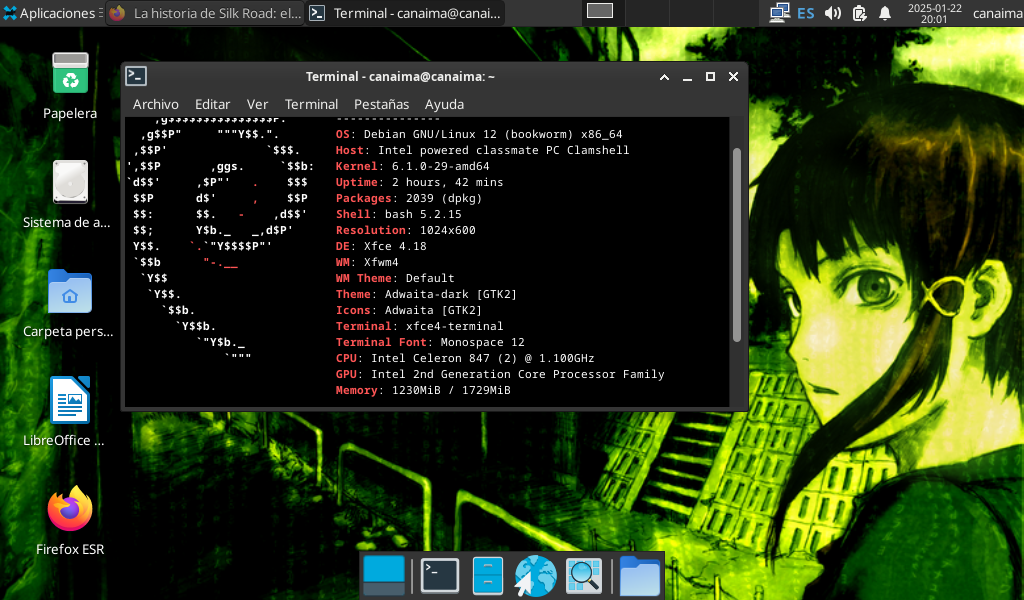
Task: Open the folder icon in the dock
Action: (x=639, y=575)
